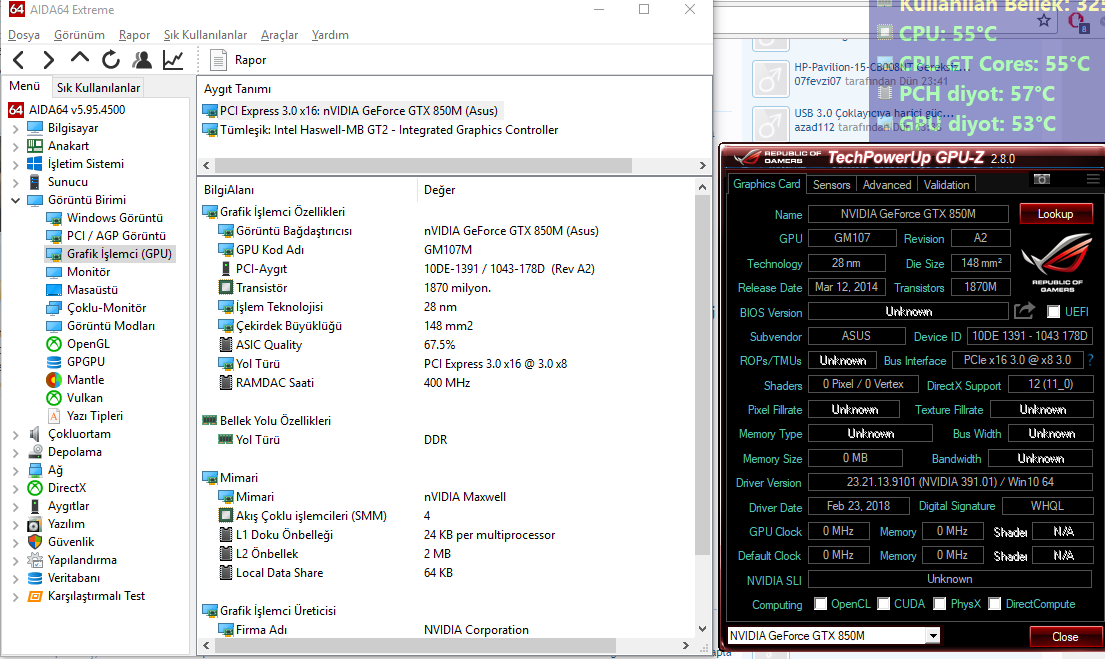1105x659 pixels.
Task: Expand the Depolama tree node
Action: (16, 452)
